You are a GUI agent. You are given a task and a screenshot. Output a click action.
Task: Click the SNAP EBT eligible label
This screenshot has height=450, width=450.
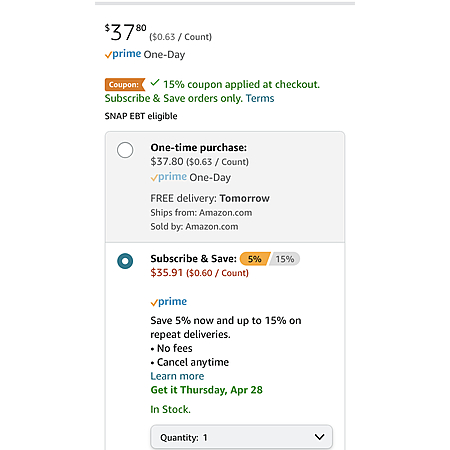click(141, 116)
